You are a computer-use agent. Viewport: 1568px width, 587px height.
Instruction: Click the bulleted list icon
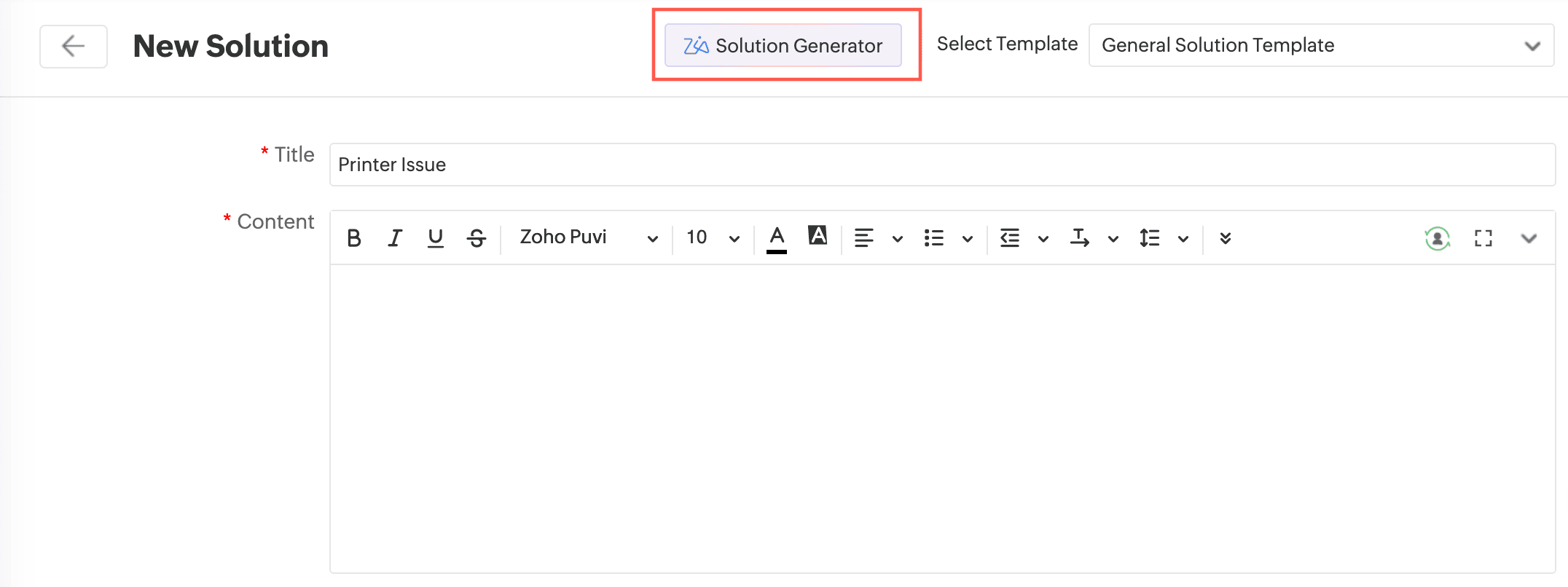(x=934, y=238)
